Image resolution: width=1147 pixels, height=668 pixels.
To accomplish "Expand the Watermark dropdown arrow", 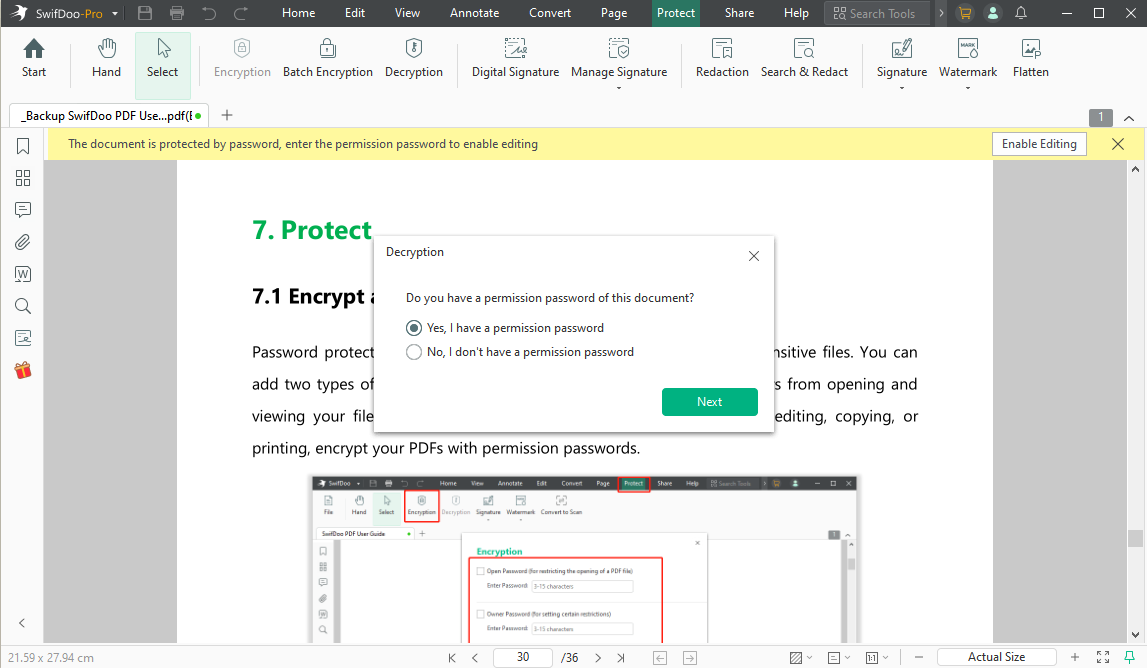I will 967,88.
